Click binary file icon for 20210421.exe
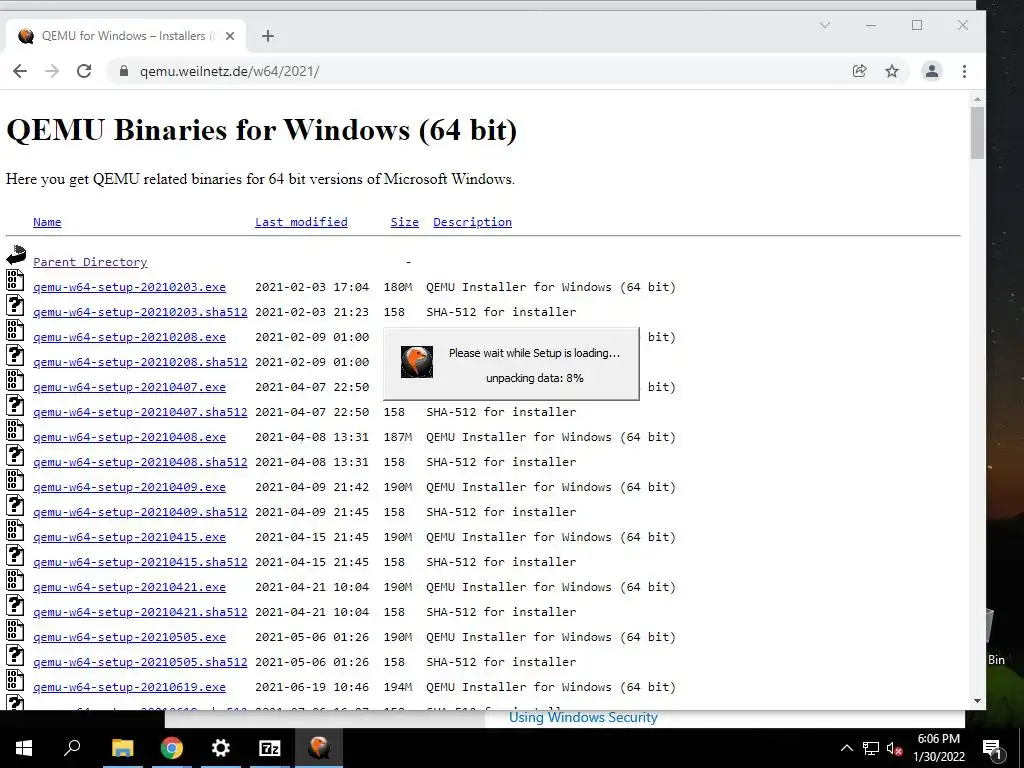Viewport: 1024px width, 768px height. (x=15, y=580)
